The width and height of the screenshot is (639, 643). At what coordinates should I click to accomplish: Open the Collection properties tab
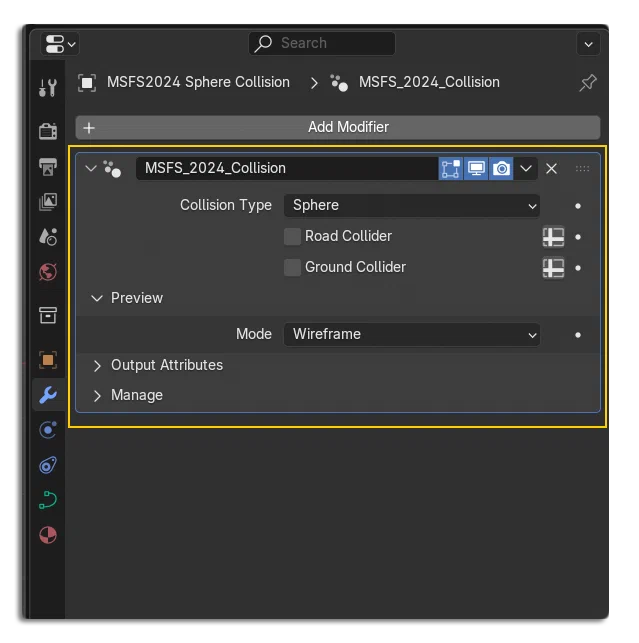pyautogui.click(x=48, y=315)
